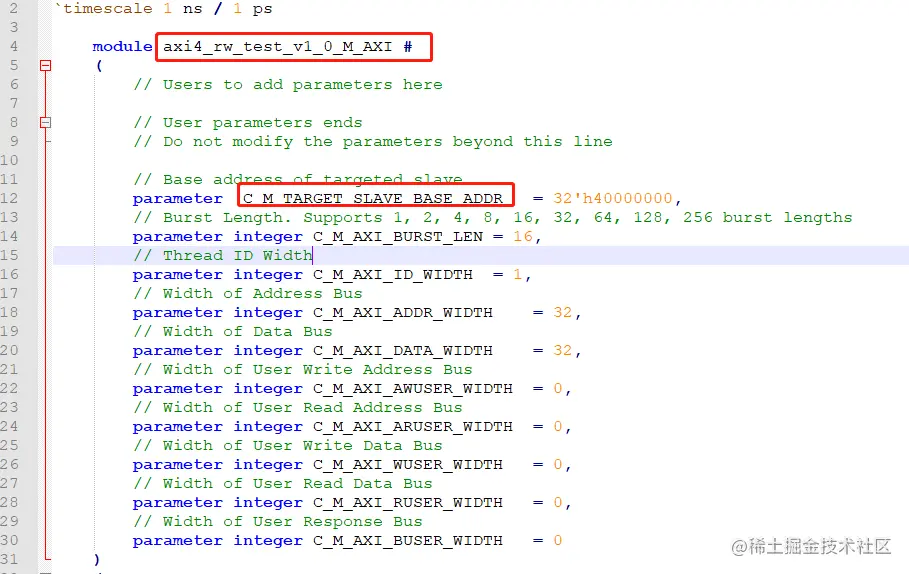Click parameter C_M_AXI_BUSER_WIDTH
Viewport: 909px width, 574px height.
coord(408,540)
